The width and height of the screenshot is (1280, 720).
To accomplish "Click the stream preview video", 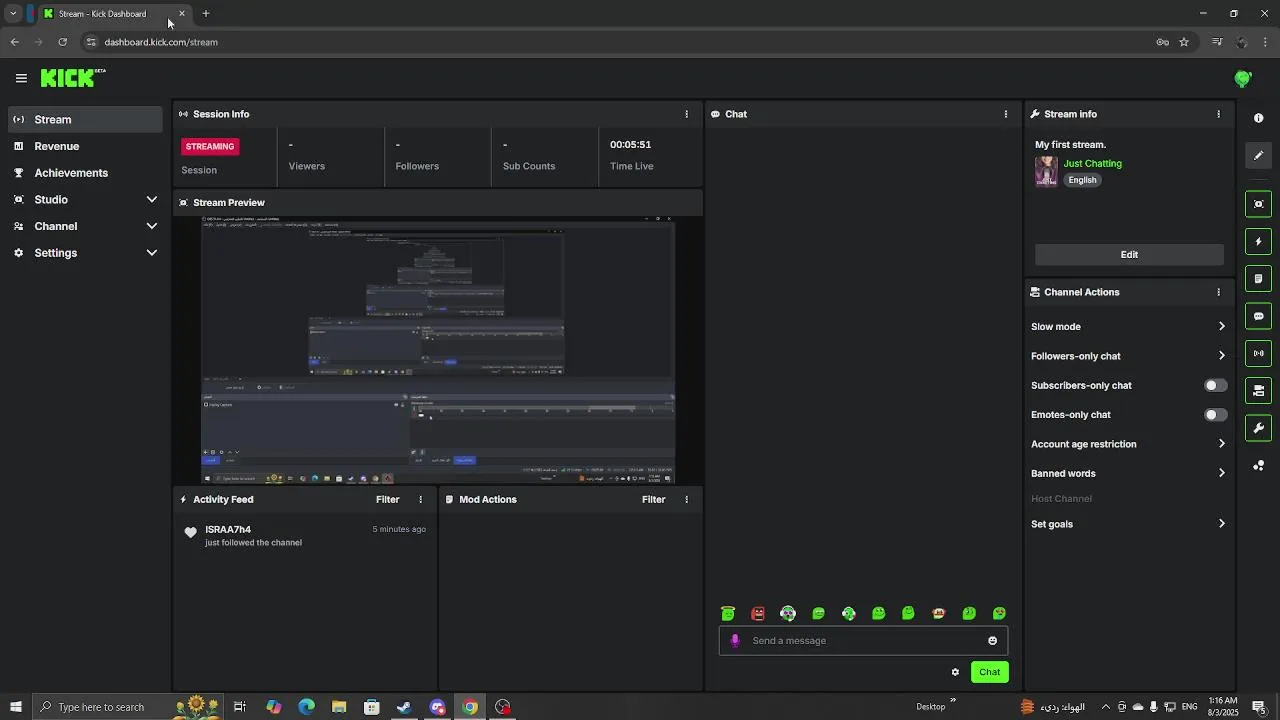I will [438, 350].
